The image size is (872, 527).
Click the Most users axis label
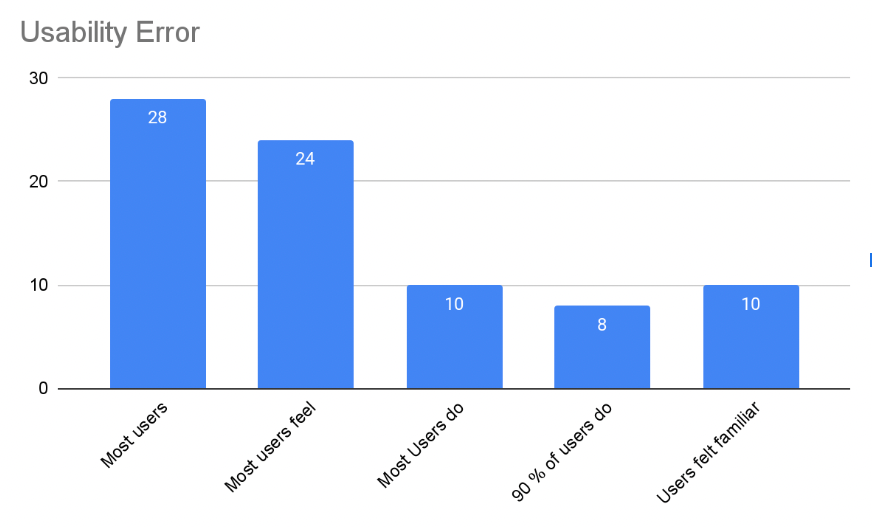click(x=135, y=436)
